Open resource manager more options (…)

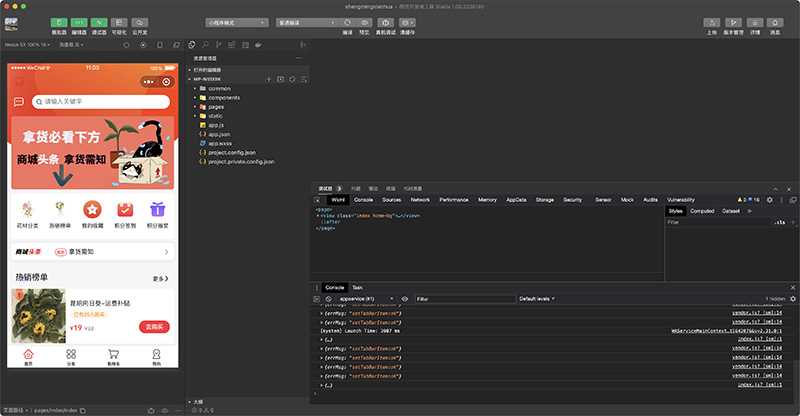(x=299, y=58)
